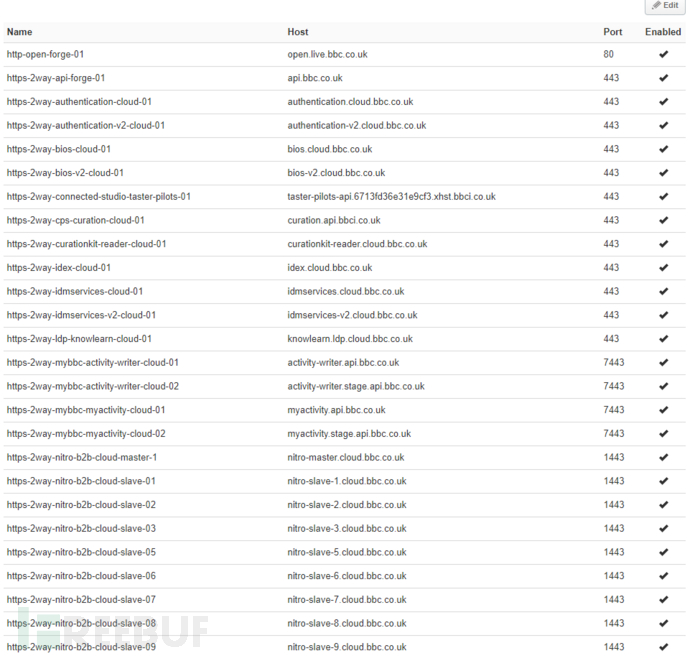Select the name https-2way-curationkit-reader-cloud-01
This screenshot has width=690, height=656.
87,244
